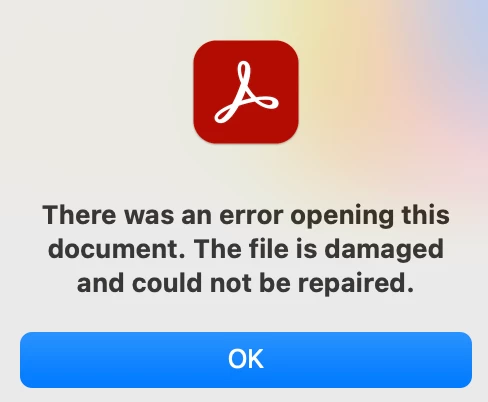Click the "There was an error opening this" line
The height and width of the screenshot is (402, 488).
point(246,215)
